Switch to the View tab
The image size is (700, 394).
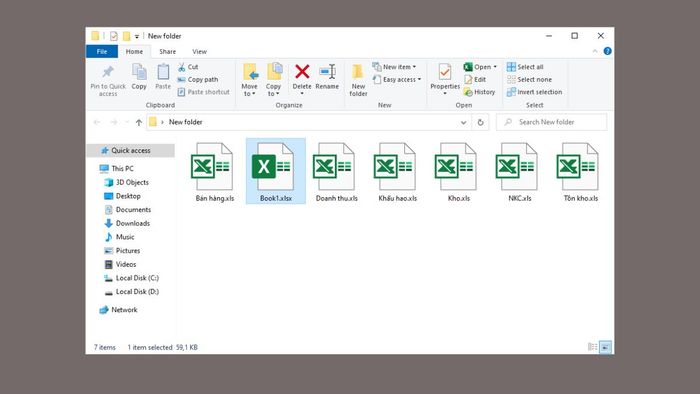point(200,52)
